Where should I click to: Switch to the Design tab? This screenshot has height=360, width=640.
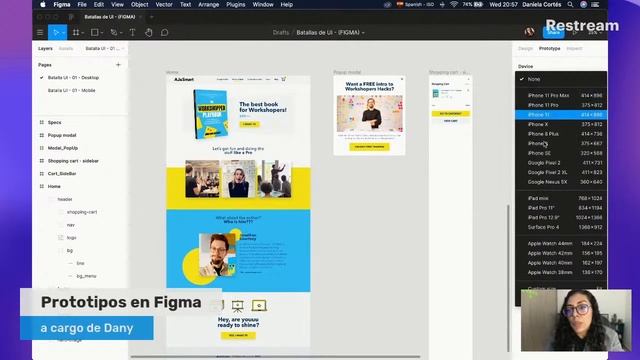pos(525,48)
